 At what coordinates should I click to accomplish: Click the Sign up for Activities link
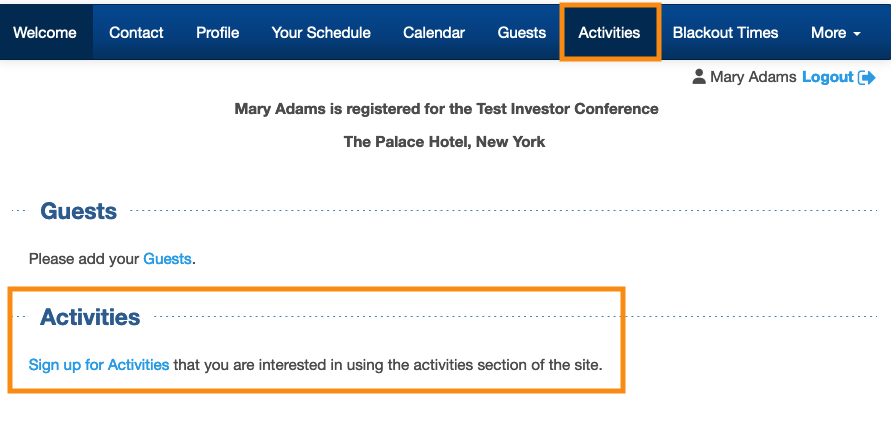click(x=99, y=365)
